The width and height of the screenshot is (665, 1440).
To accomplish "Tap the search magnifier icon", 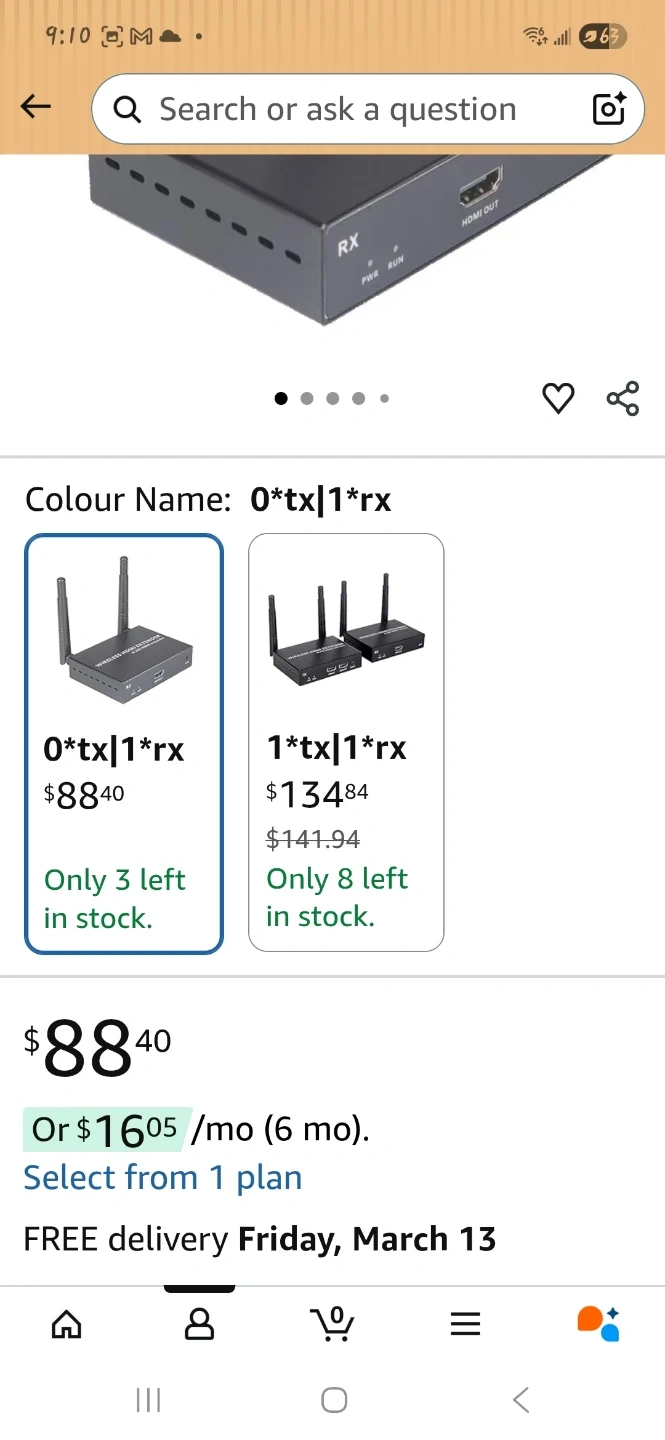I will point(128,109).
